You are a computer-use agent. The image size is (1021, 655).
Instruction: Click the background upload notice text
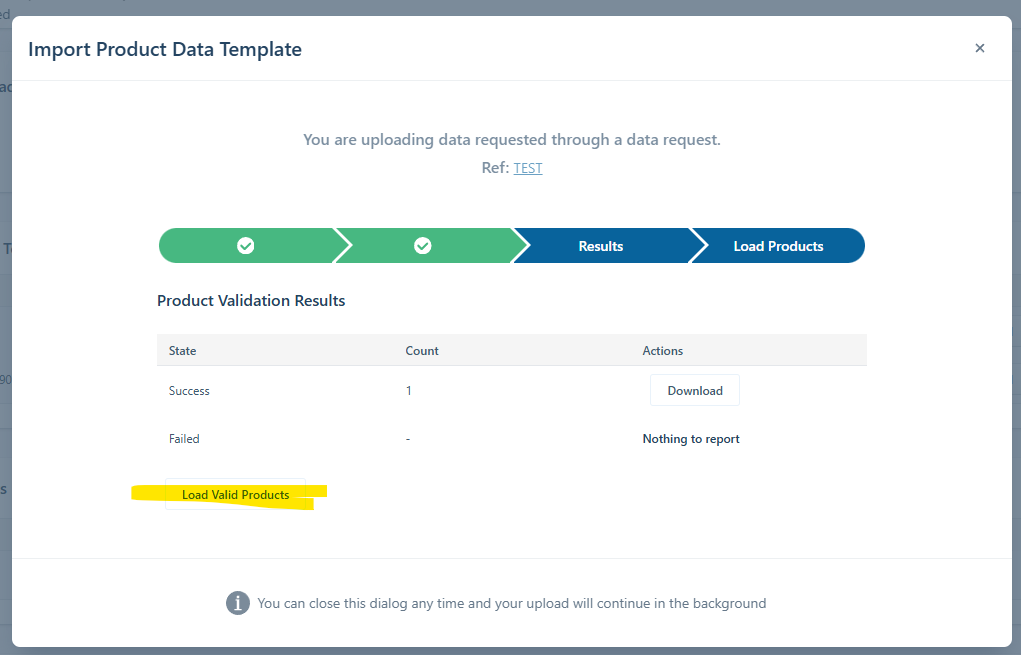pos(511,603)
